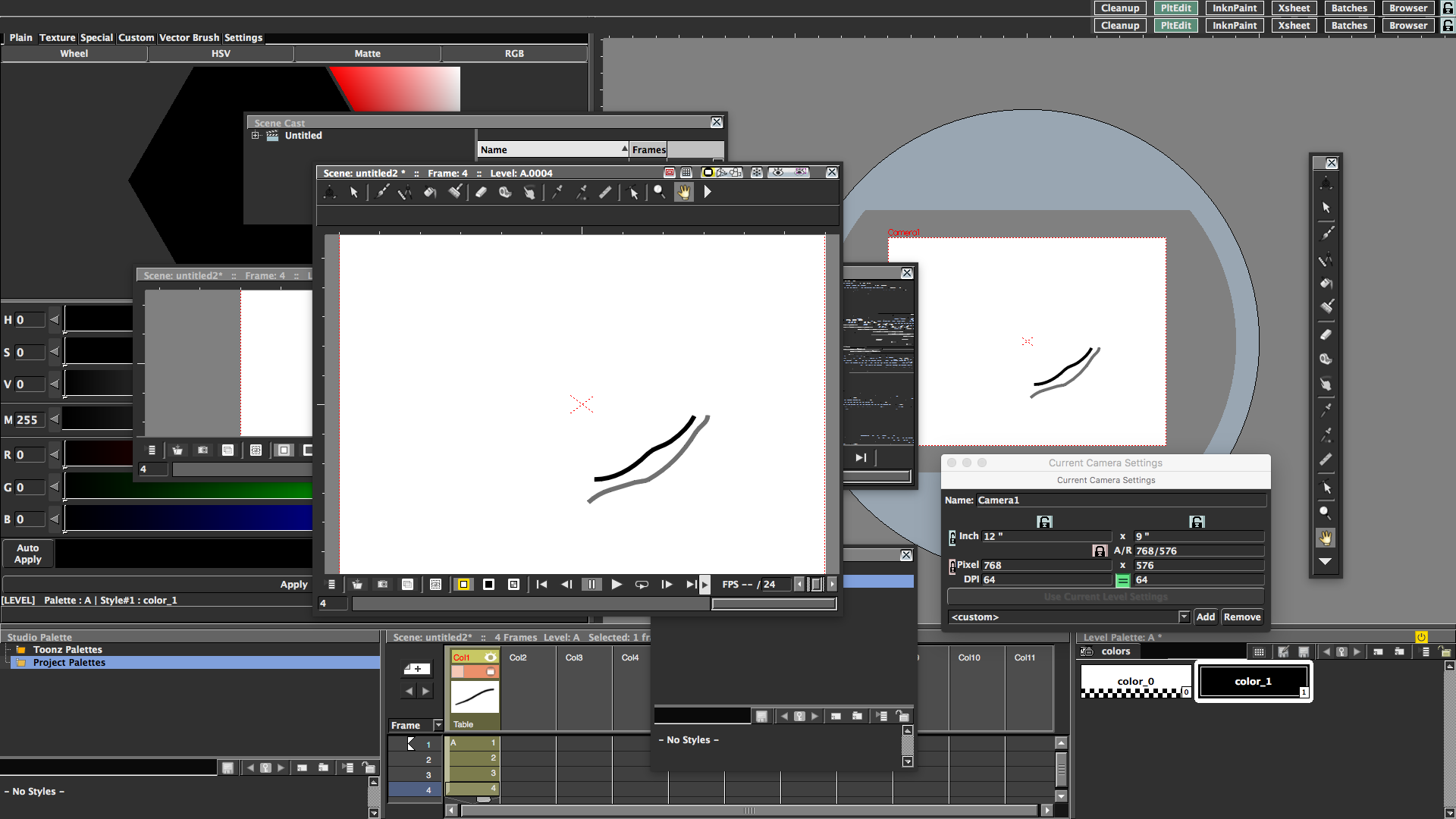Click the Auto Apply button
The width and height of the screenshot is (1456, 819).
28,554
